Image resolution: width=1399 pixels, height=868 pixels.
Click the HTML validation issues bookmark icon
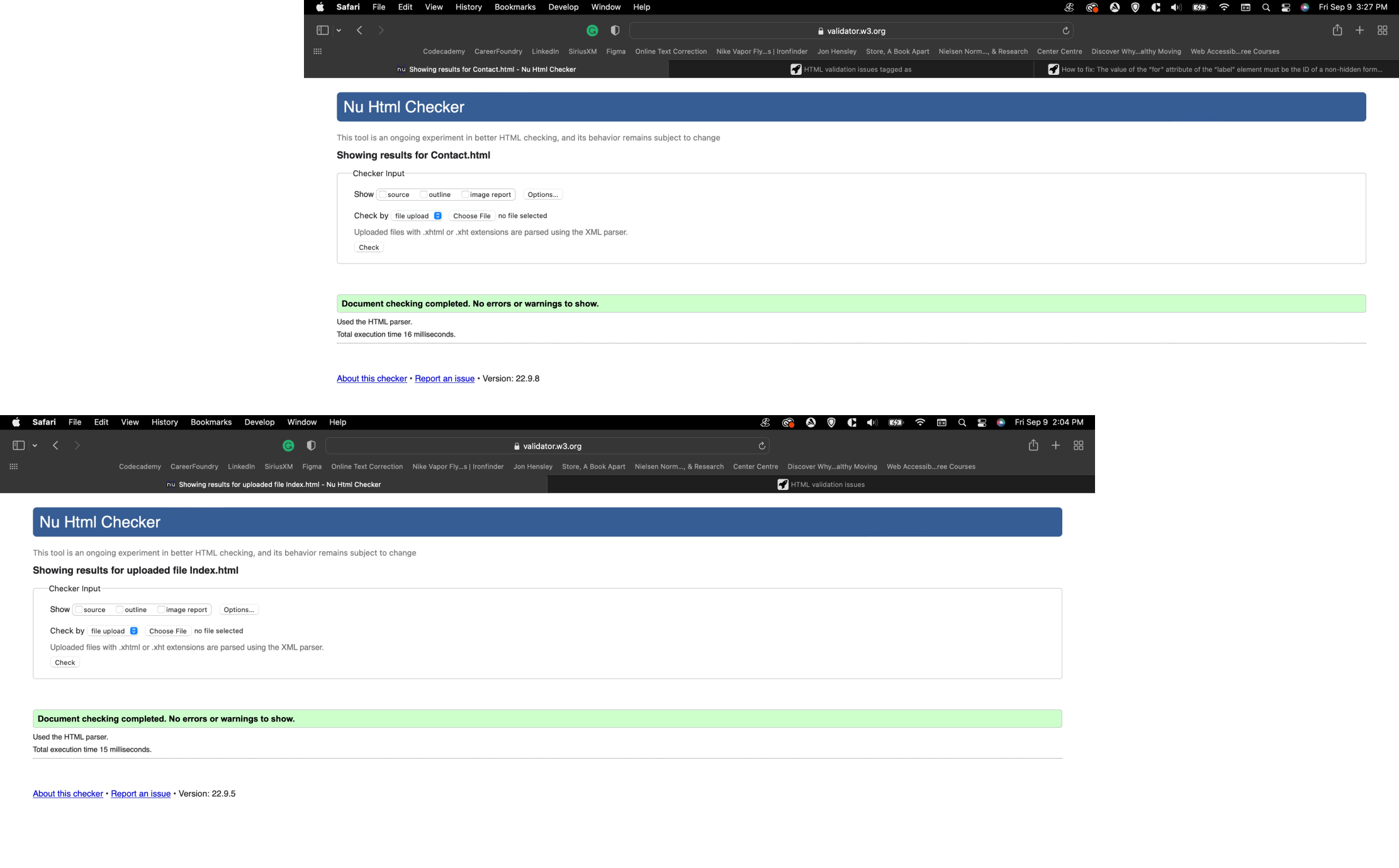pyautogui.click(x=782, y=484)
